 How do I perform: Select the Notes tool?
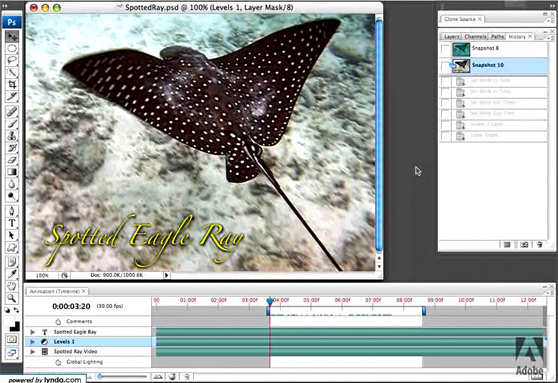[12, 262]
